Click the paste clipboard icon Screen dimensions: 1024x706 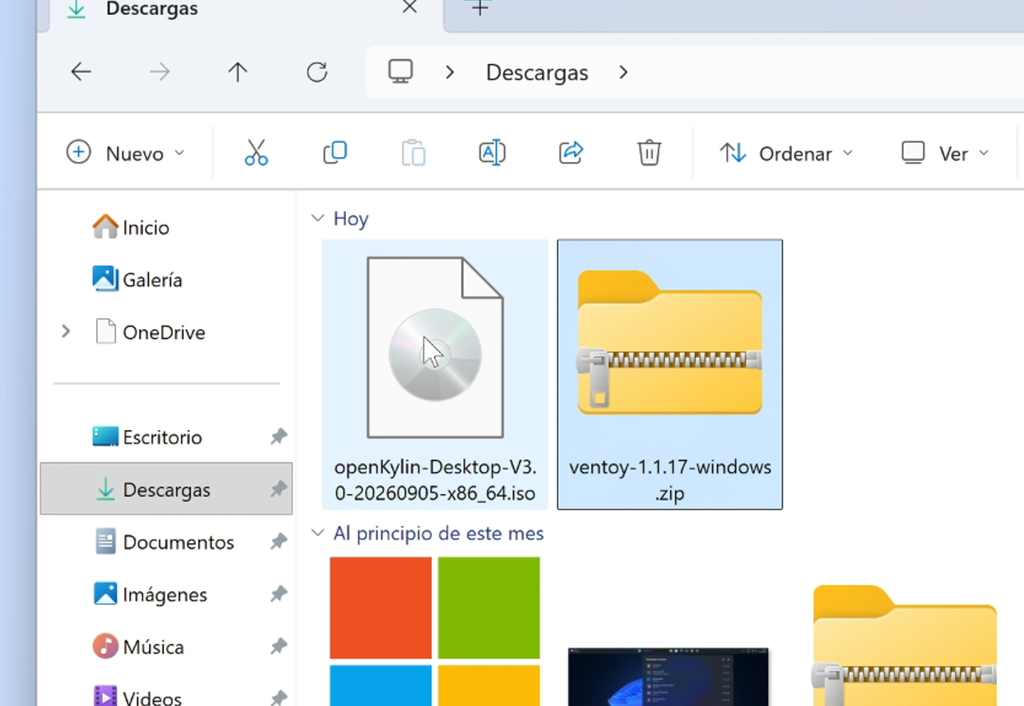point(413,153)
